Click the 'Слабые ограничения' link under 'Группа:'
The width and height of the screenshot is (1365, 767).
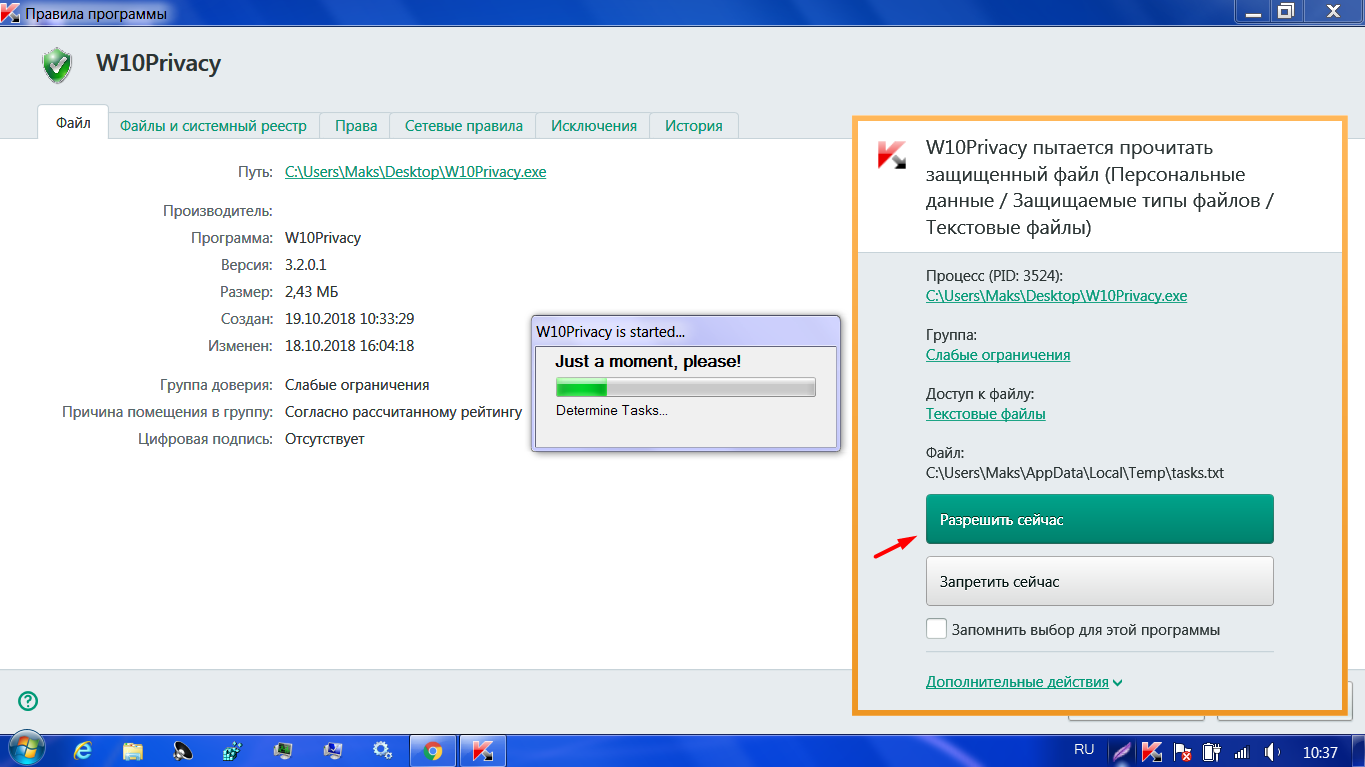[x=998, y=355]
